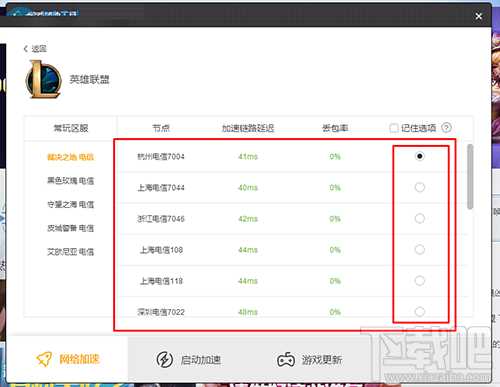Click the lightning icon for 启动加速
Image resolution: width=500 pixels, height=387 pixels.
165,360
